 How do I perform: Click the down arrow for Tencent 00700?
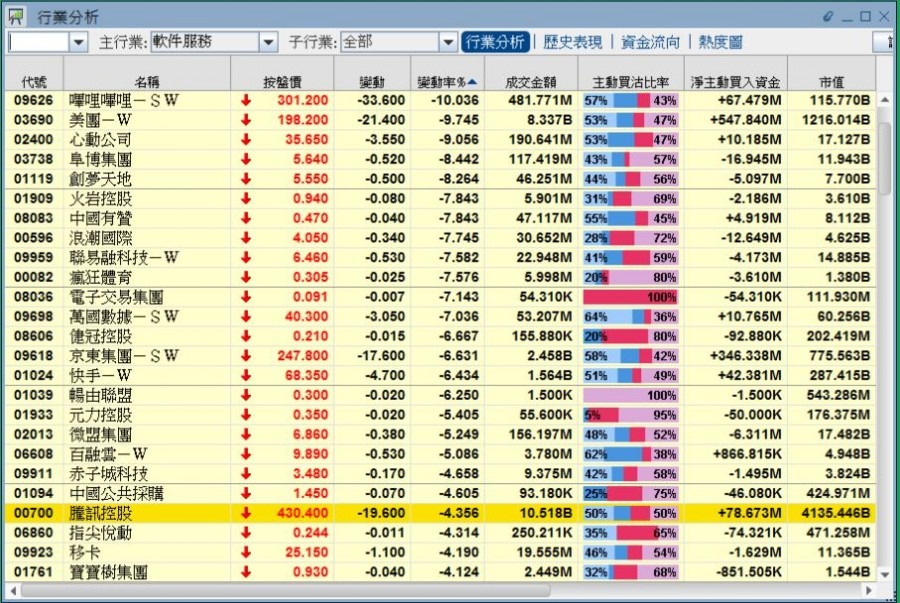click(246, 512)
